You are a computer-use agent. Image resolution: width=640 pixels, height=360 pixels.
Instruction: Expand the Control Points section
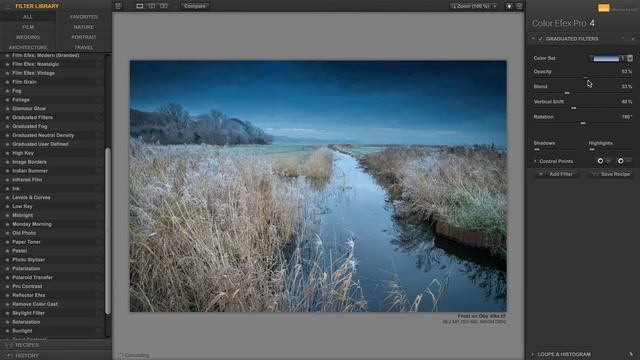535,161
